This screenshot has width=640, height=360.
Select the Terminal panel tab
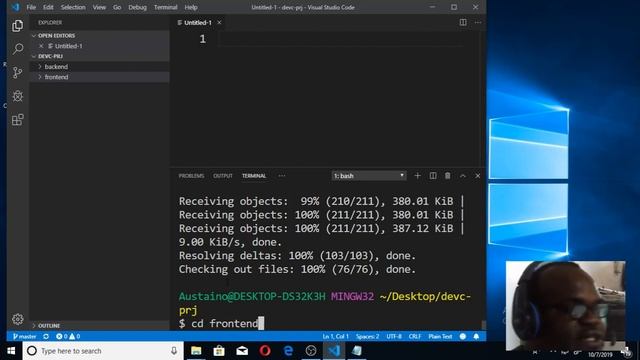[254, 176]
